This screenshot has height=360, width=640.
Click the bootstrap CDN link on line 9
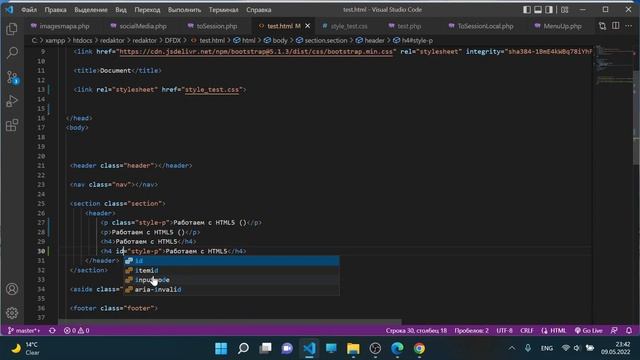(256, 52)
